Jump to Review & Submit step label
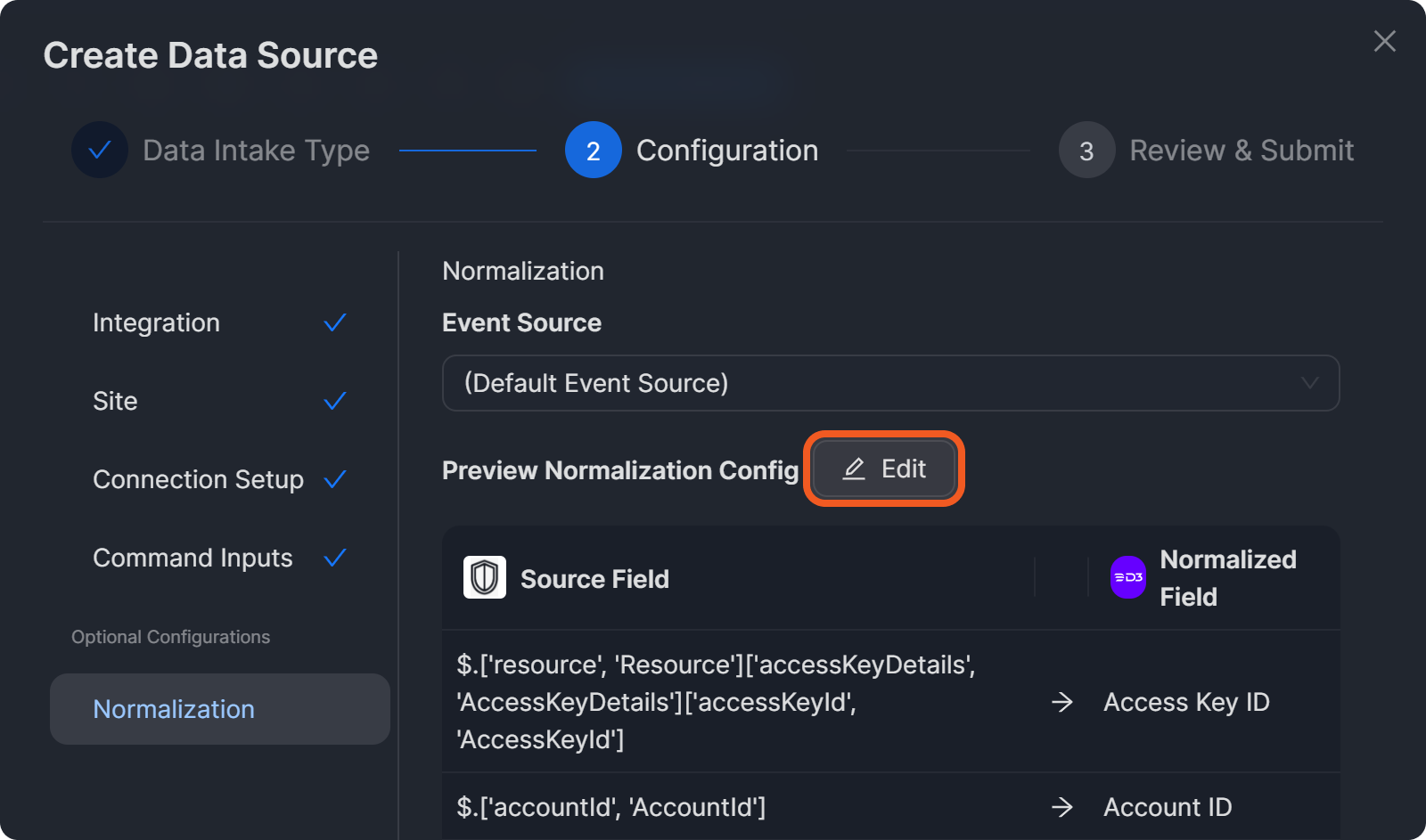 [x=1241, y=151]
